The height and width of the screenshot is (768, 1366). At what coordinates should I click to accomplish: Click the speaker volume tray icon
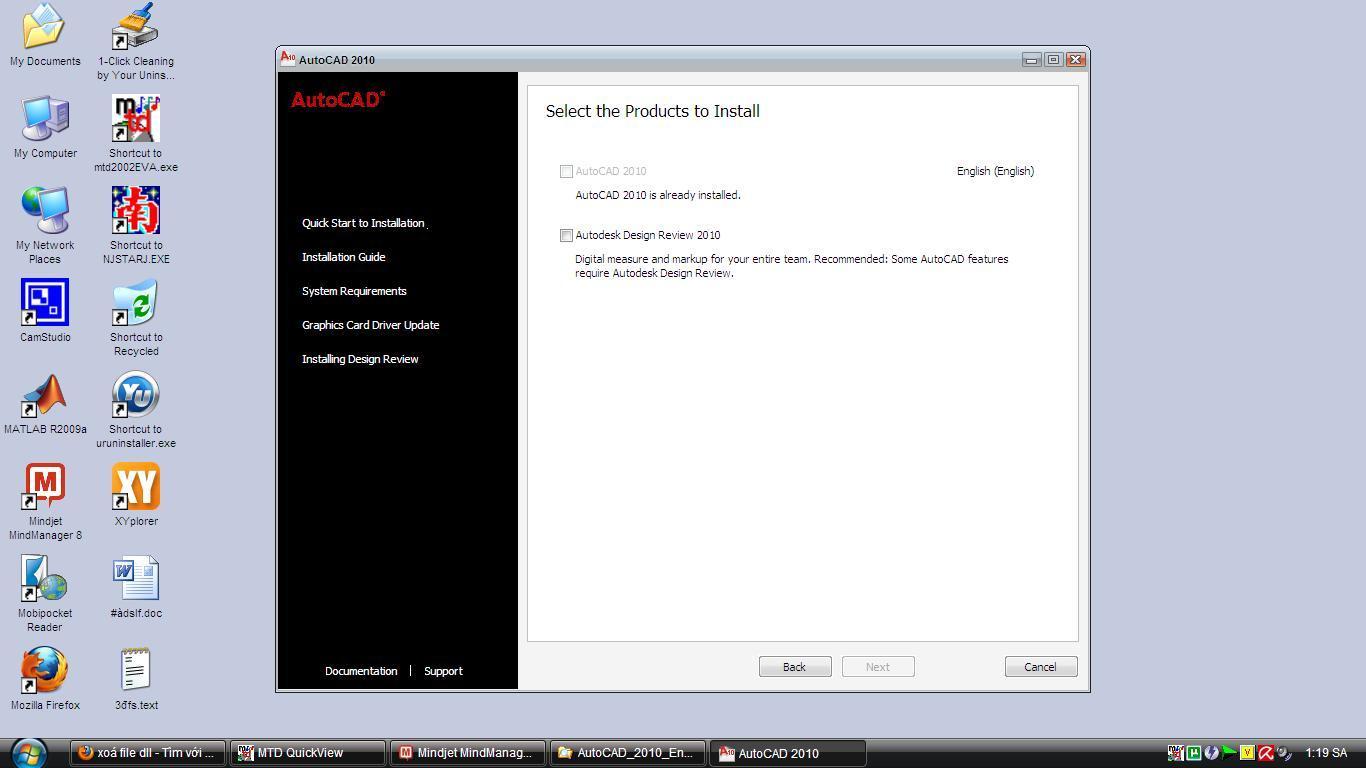[1283, 753]
